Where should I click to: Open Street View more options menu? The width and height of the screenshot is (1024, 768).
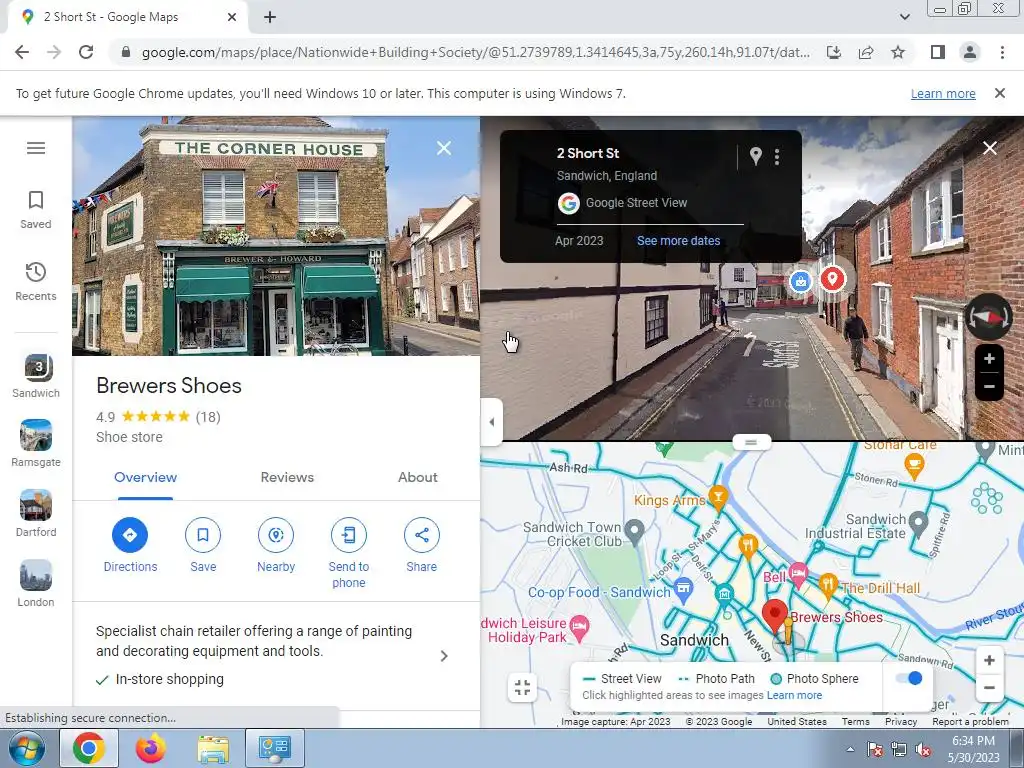[x=777, y=157]
